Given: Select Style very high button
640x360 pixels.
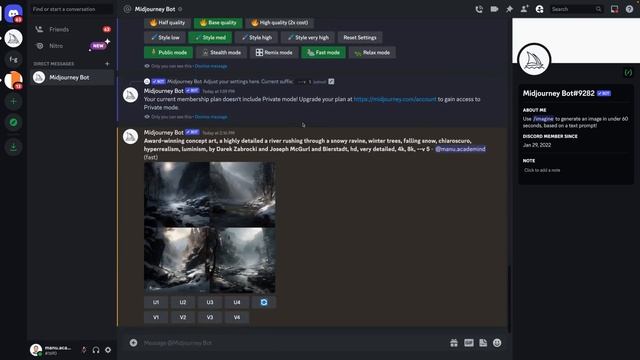Looking at the screenshot, I should point(308,38).
